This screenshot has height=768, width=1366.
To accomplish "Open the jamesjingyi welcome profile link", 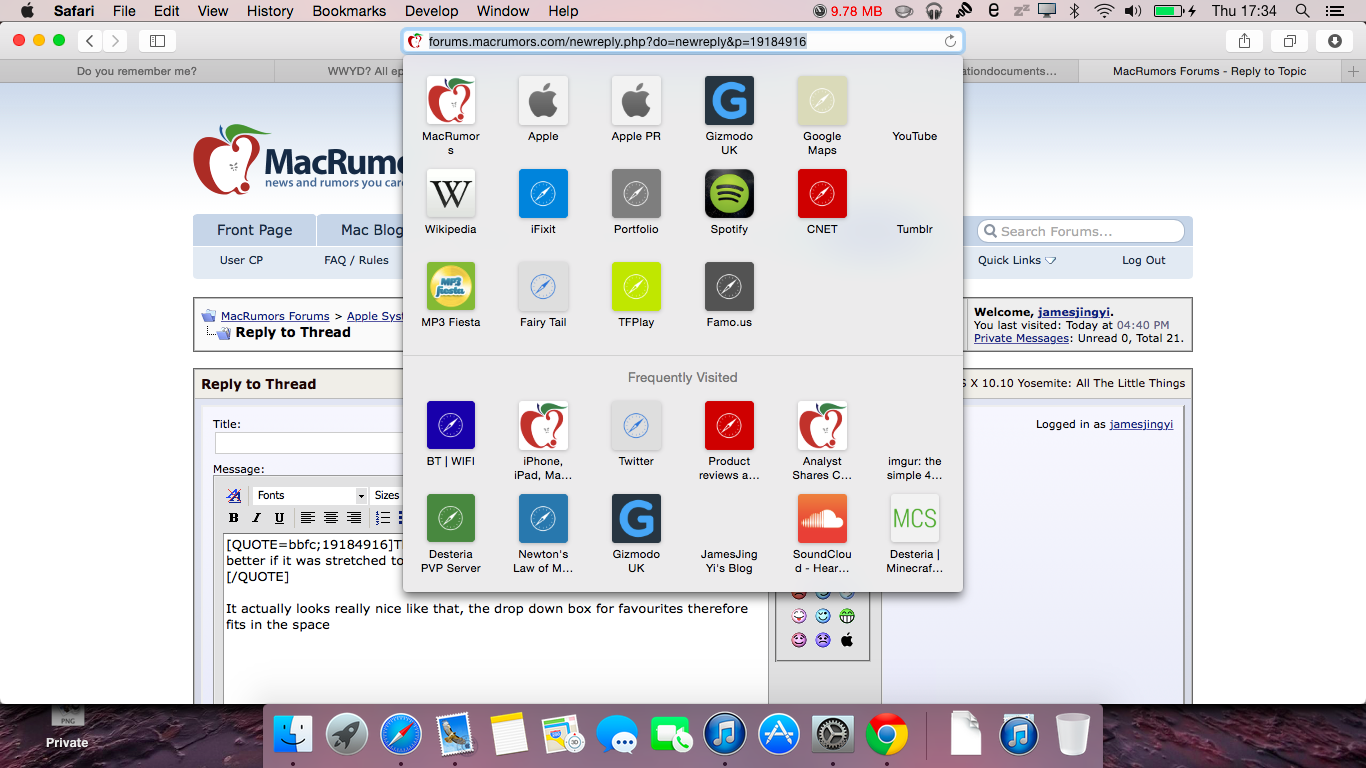I will click(1074, 312).
